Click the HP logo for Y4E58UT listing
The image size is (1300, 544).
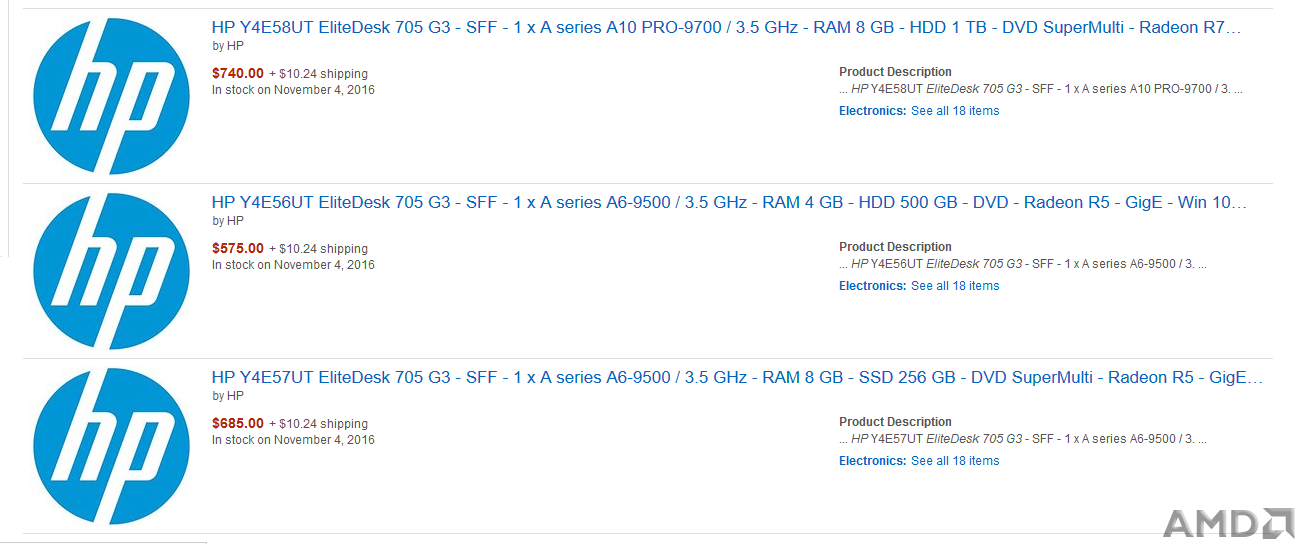111,97
